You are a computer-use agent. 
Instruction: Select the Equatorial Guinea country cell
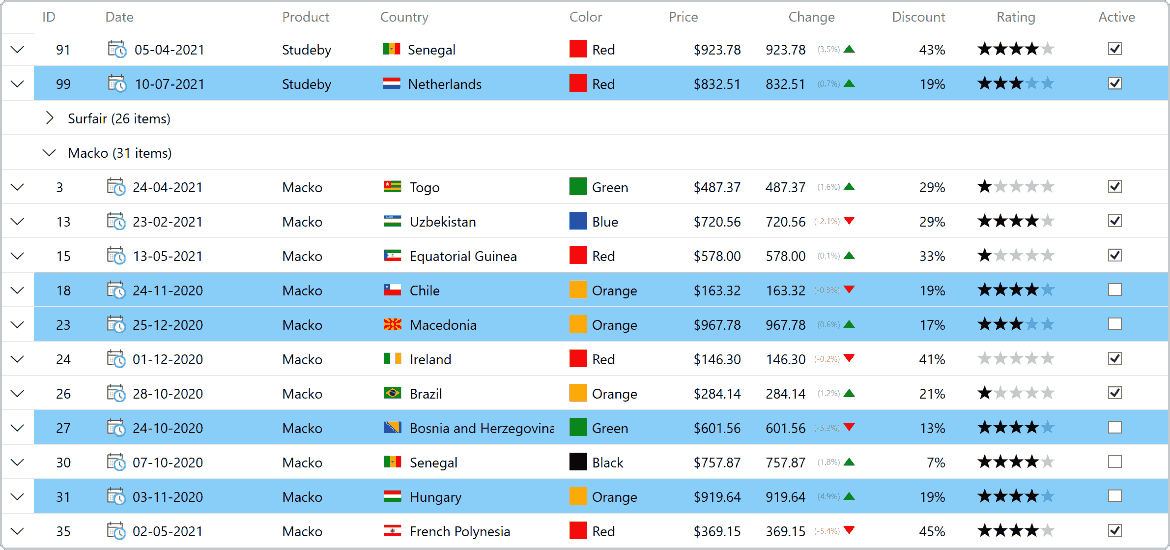tap(467, 256)
